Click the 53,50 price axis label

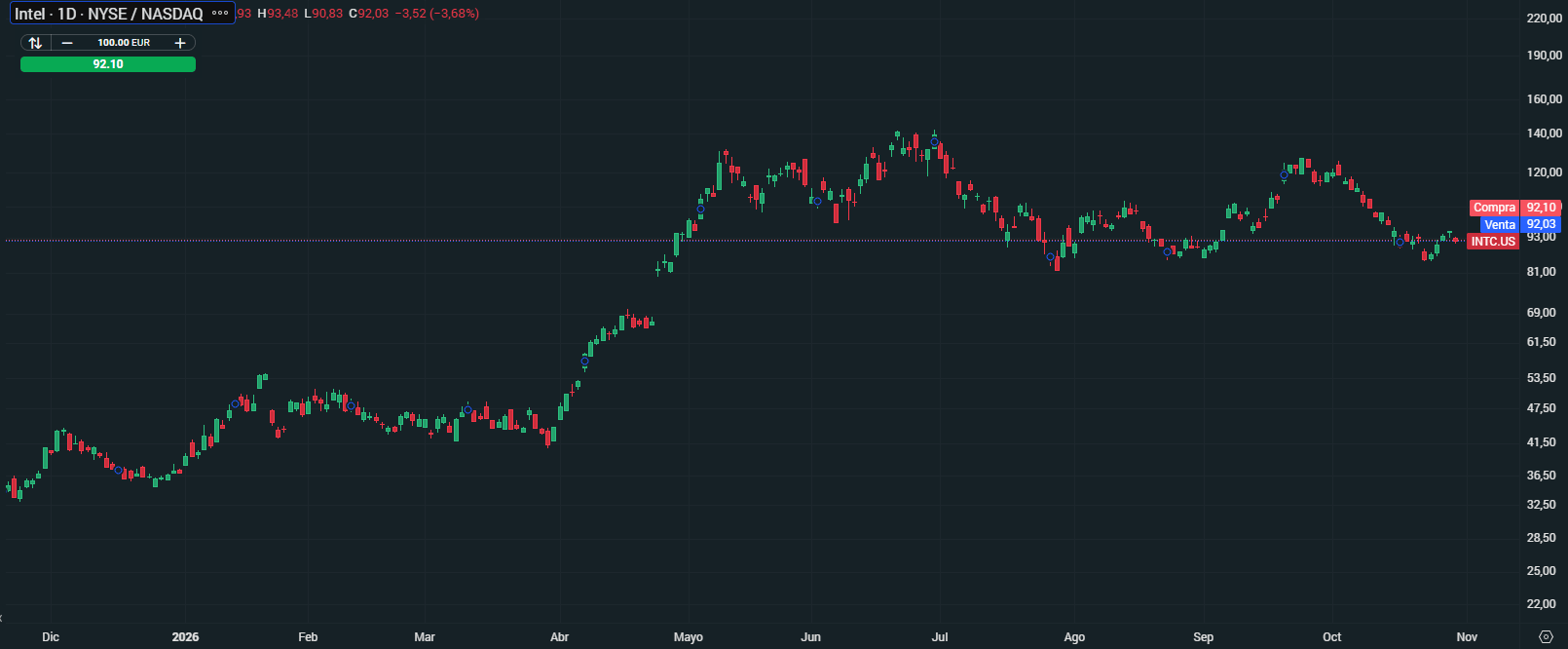coord(1542,378)
